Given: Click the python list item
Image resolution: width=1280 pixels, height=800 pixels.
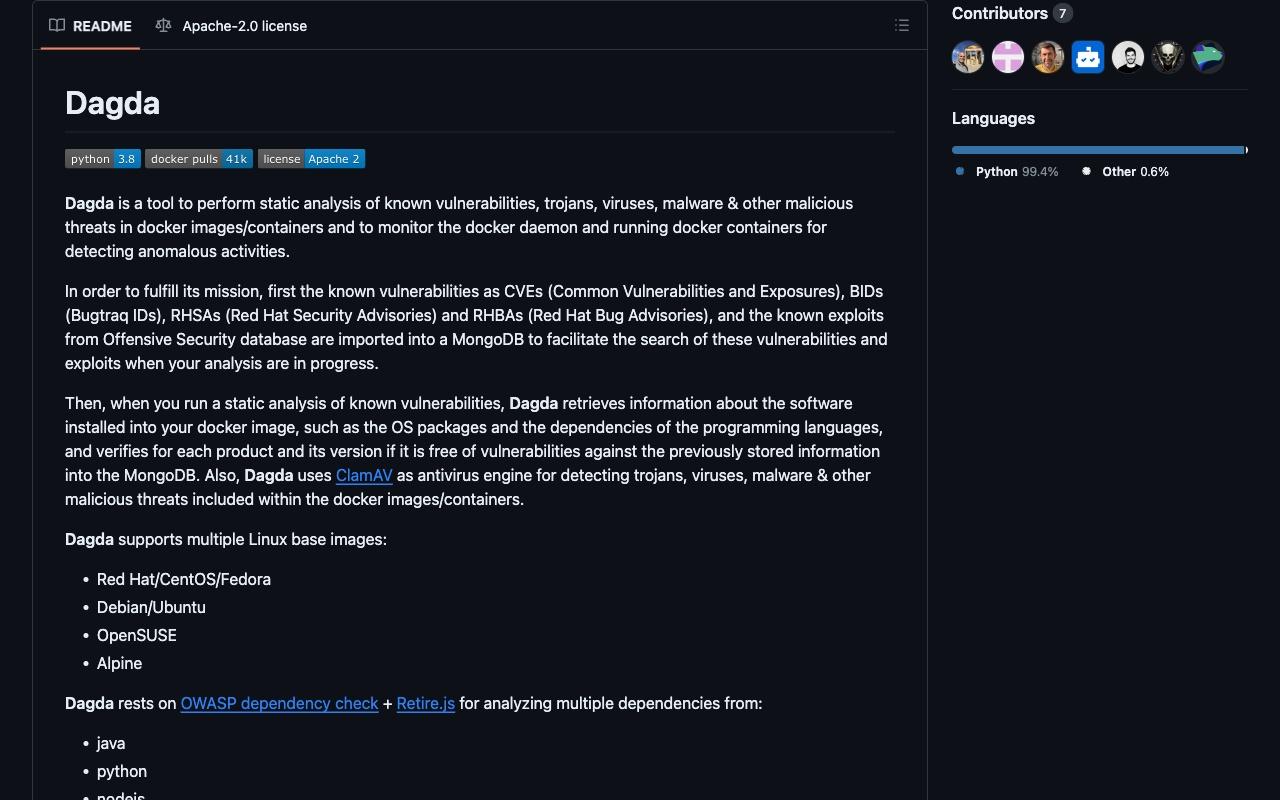Looking at the screenshot, I should pos(122,771).
